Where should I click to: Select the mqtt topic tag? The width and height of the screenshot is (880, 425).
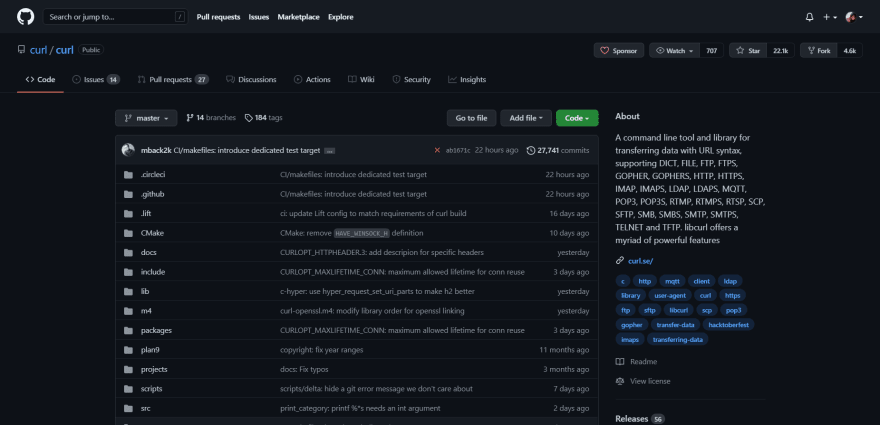pyautogui.click(x=672, y=281)
